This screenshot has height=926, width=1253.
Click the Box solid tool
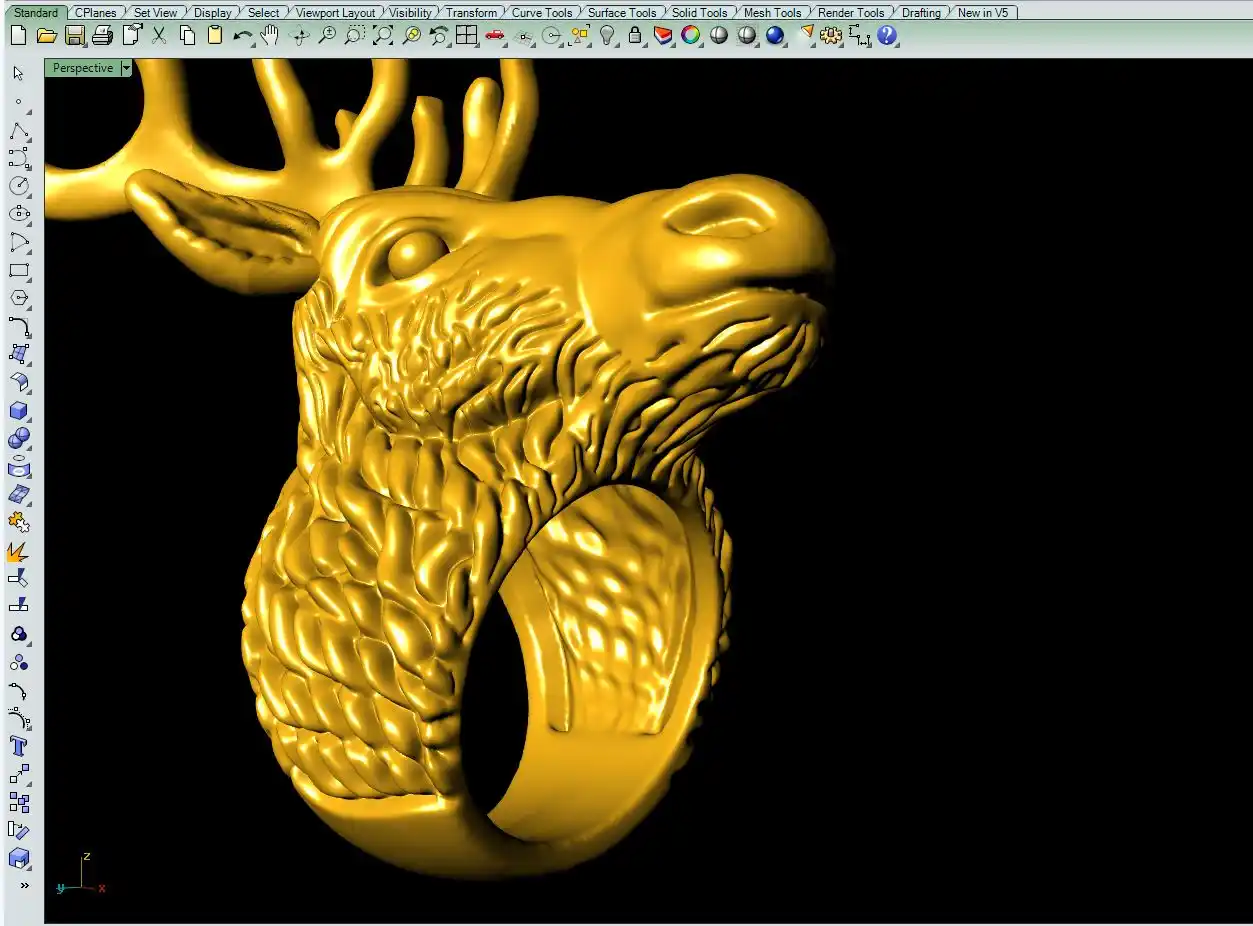pyautogui.click(x=18, y=411)
